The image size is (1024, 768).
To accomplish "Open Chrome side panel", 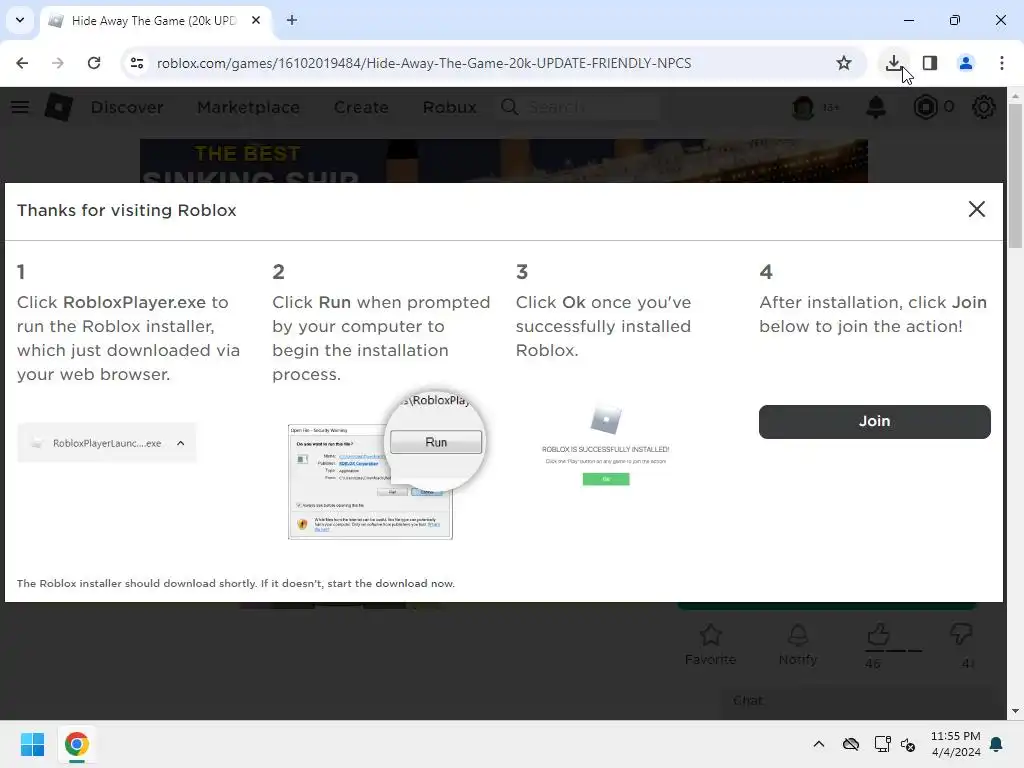I will tap(929, 63).
